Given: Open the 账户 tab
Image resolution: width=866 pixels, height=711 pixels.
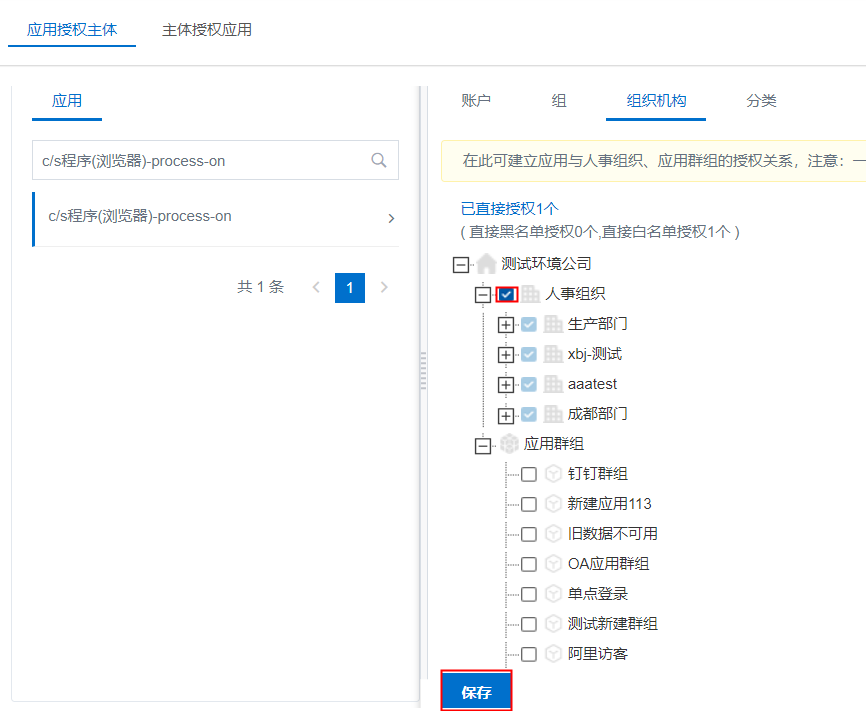Looking at the screenshot, I should (x=476, y=101).
